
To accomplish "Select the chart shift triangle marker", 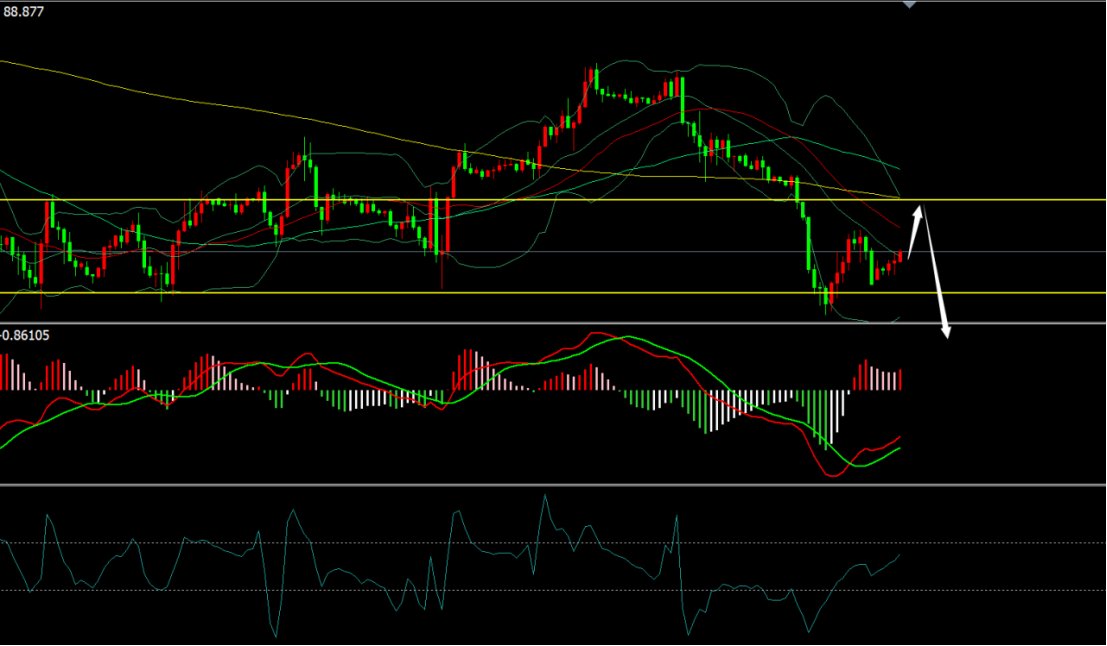I will [909, 5].
